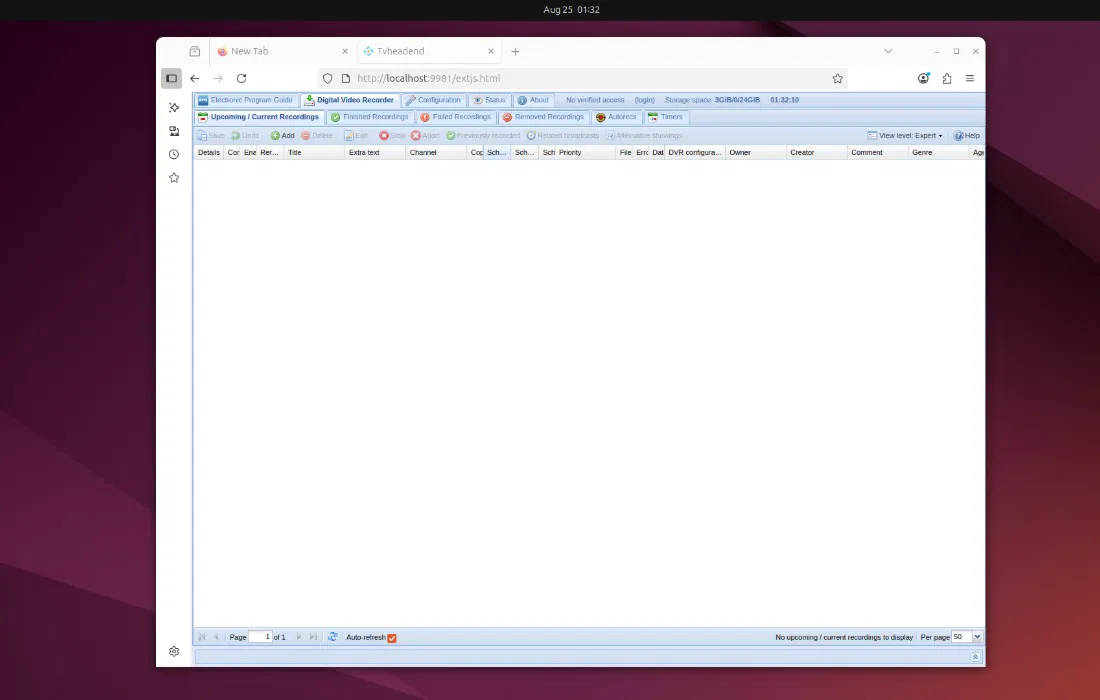This screenshot has width=1100, height=700.
Task: Expand the Per page dropdown
Action: [x=977, y=637]
